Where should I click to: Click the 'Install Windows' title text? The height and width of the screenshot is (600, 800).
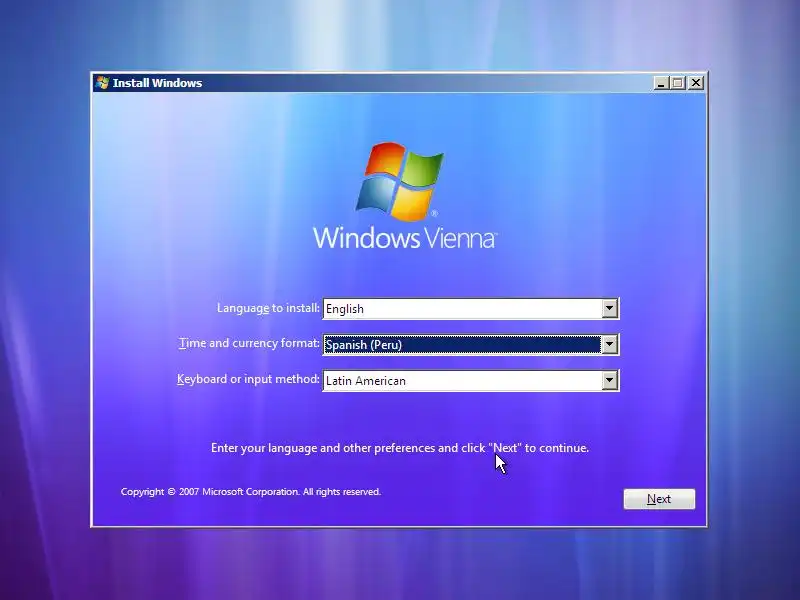coord(157,83)
